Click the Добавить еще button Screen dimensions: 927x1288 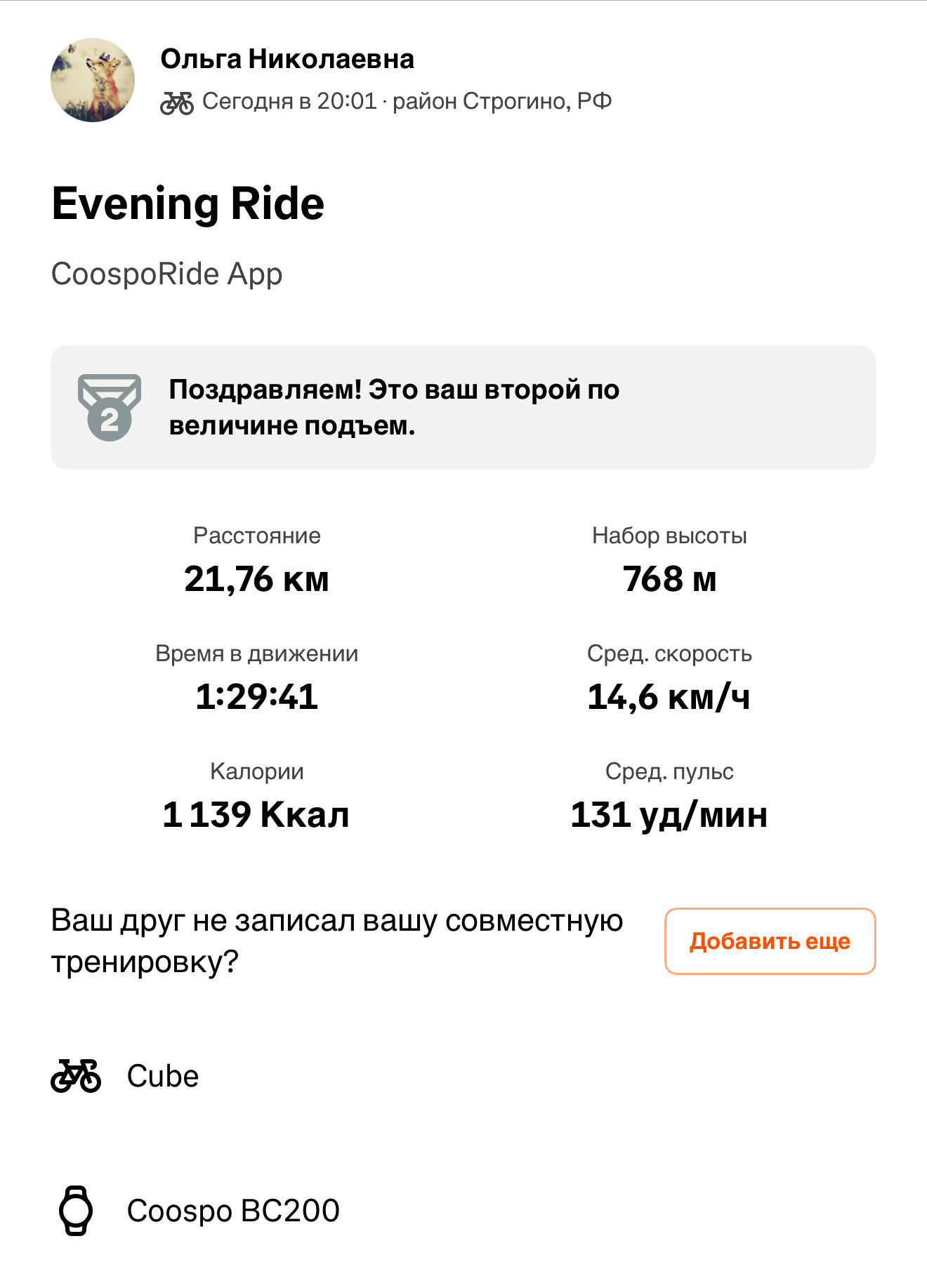770,941
